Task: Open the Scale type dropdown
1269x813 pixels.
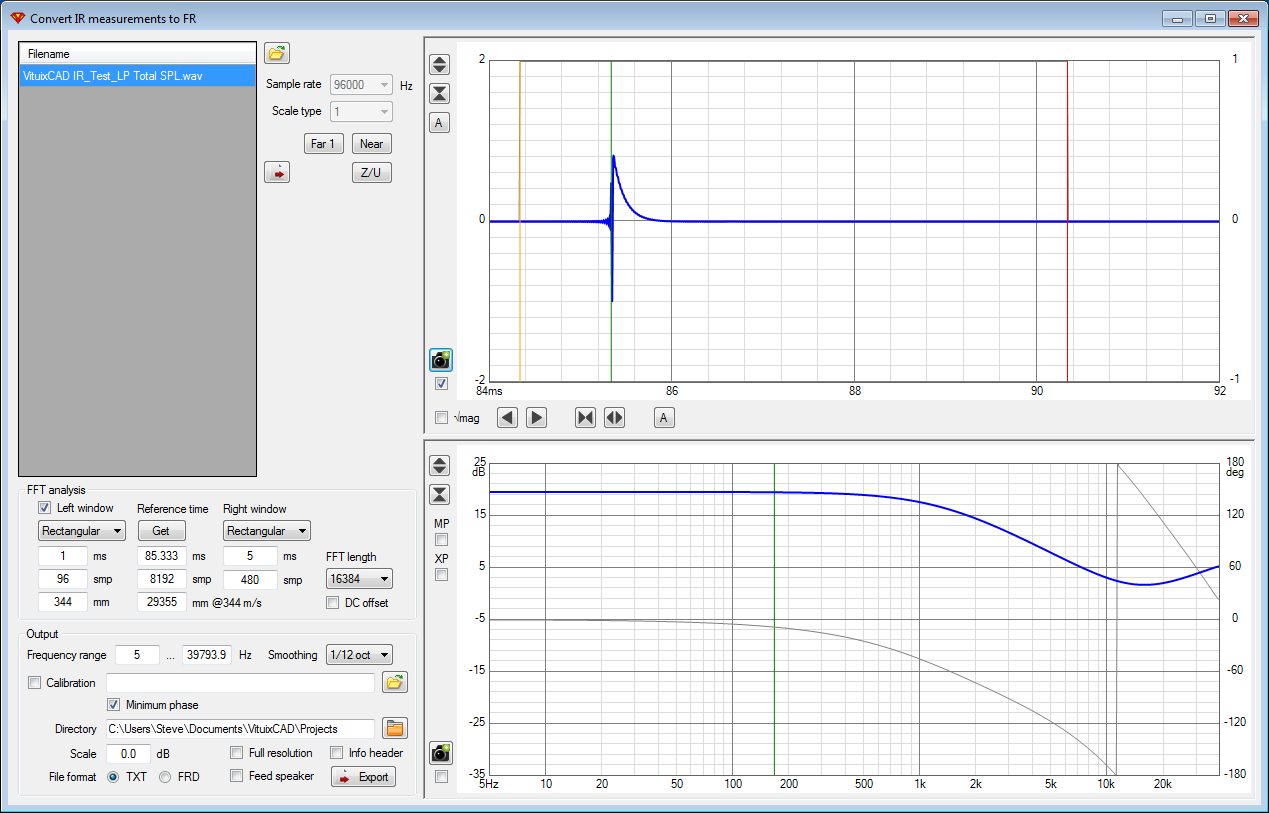Action: tap(361, 111)
